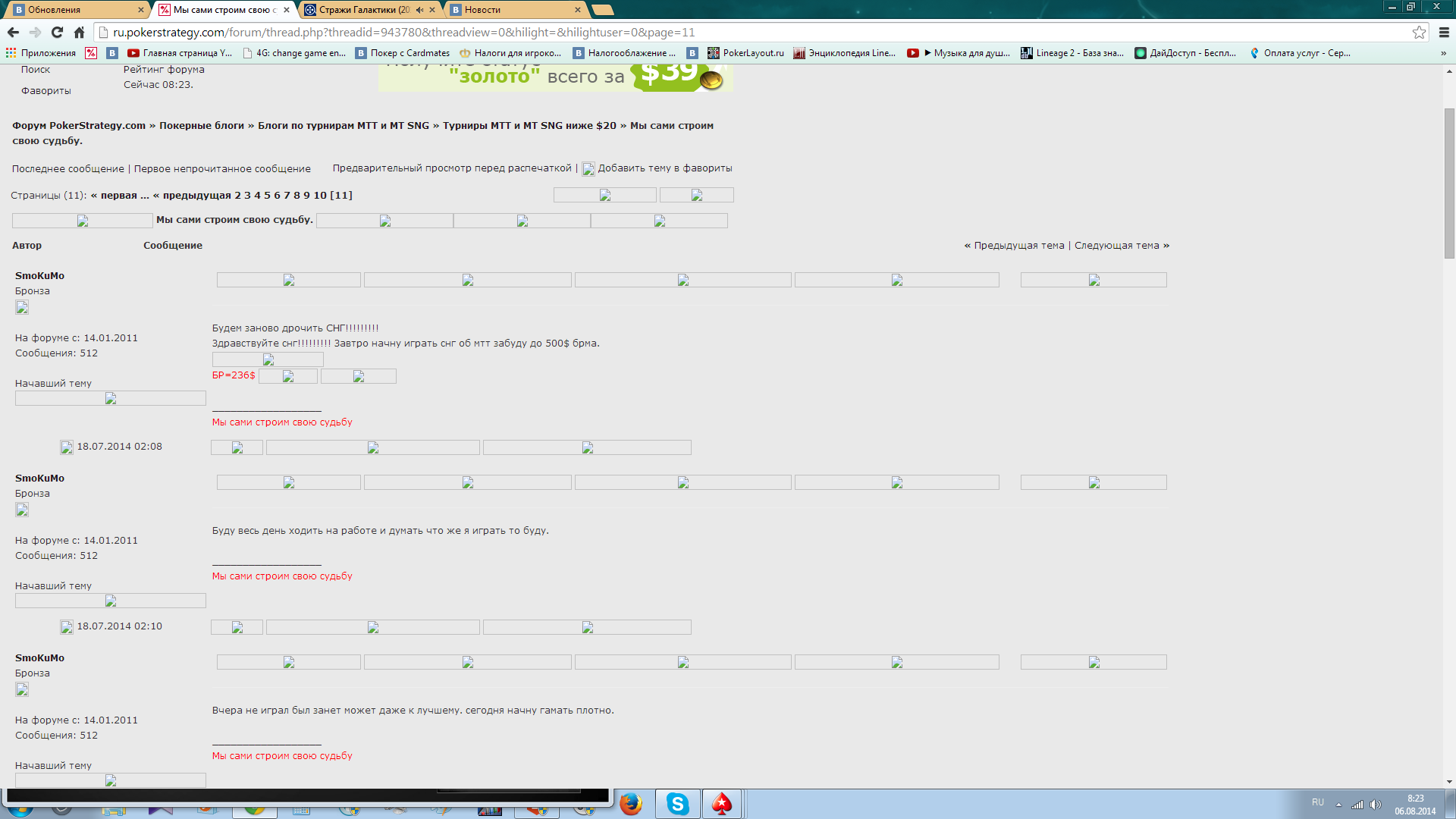Expand the bookmarks bar overflow chevron
This screenshot has height=819, width=1456.
[1443, 53]
